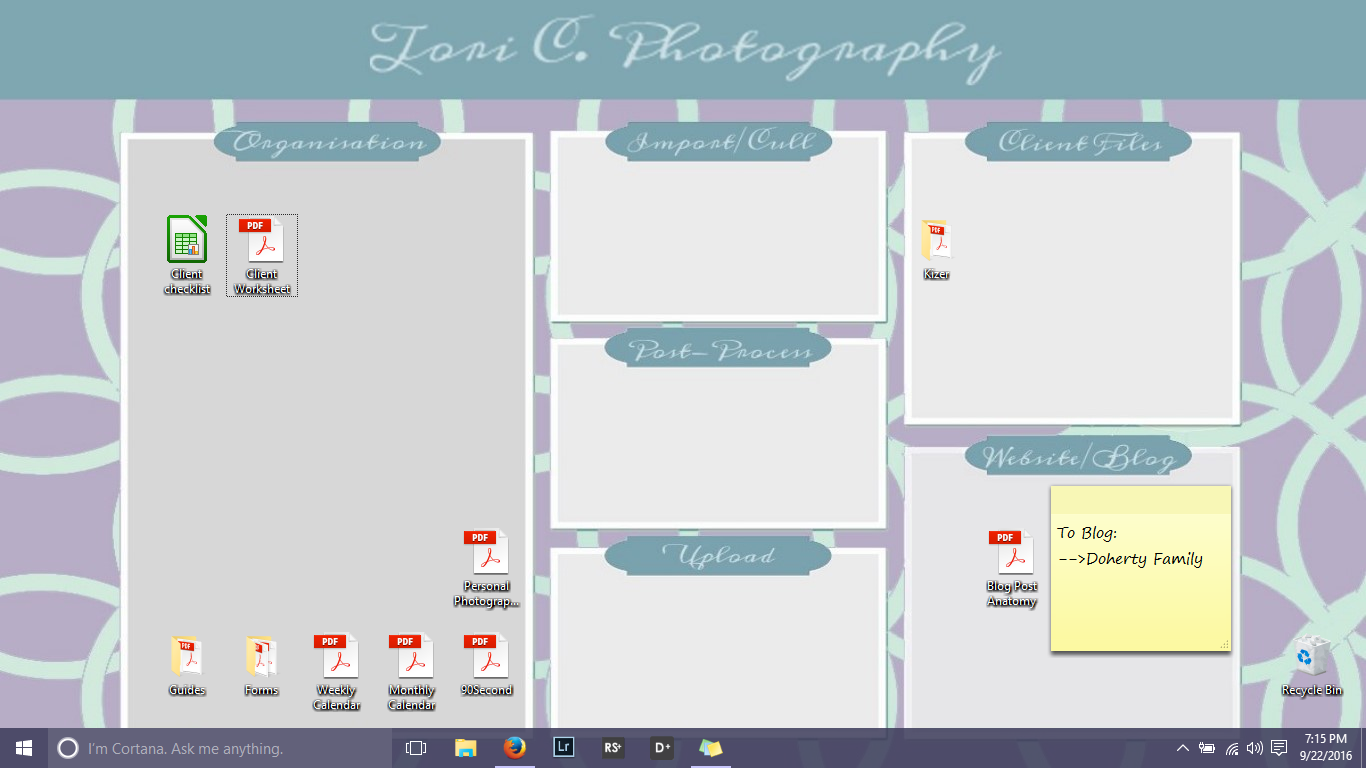The height and width of the screenshot is (768, 1366).
Task: Launch Lightroom from the taskbar
Action: pyautogui.click(x=563, y=748)
